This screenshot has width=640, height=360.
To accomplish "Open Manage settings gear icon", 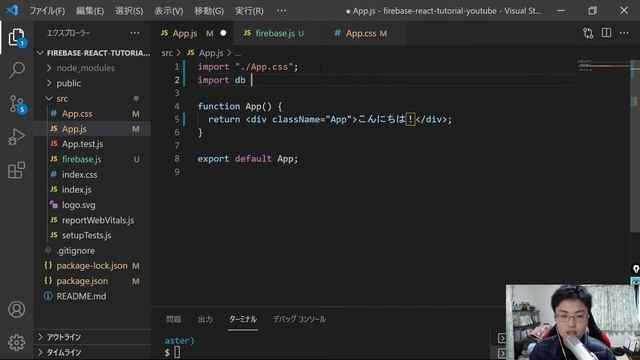I will tap(17, 342).
